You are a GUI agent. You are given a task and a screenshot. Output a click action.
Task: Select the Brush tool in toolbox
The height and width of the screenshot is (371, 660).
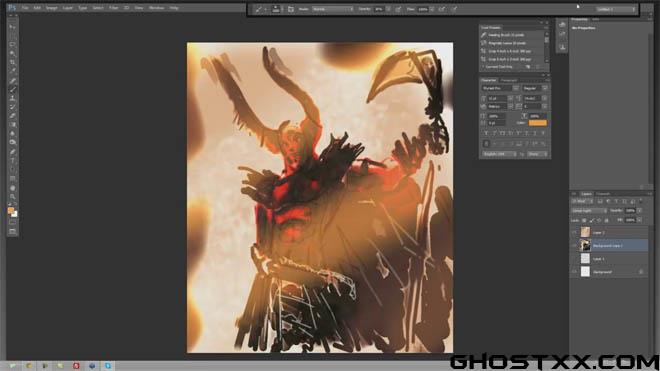pyautogui.click(x=13, y=89)
